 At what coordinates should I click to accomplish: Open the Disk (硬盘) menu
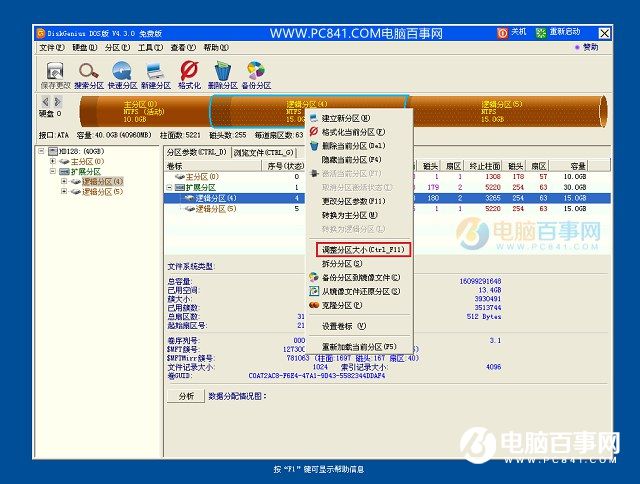pos(84,48)
